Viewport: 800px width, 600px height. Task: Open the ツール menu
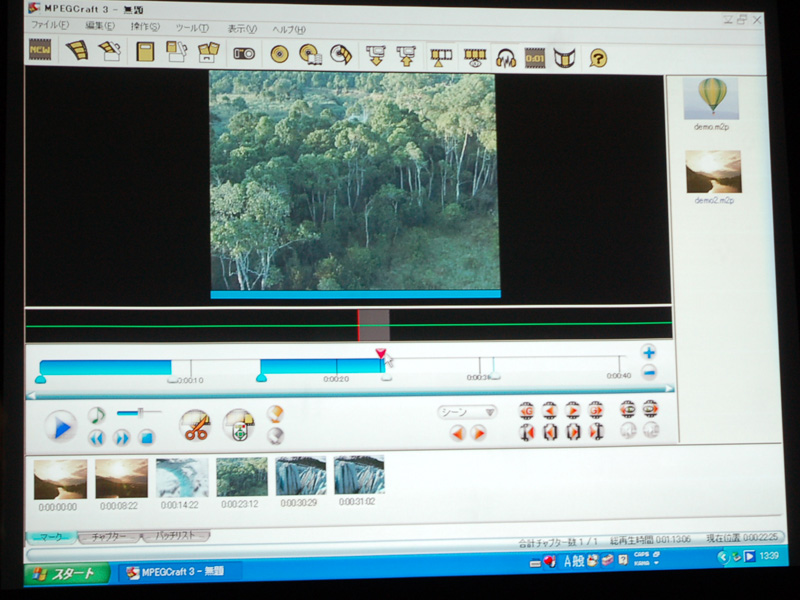192,27
